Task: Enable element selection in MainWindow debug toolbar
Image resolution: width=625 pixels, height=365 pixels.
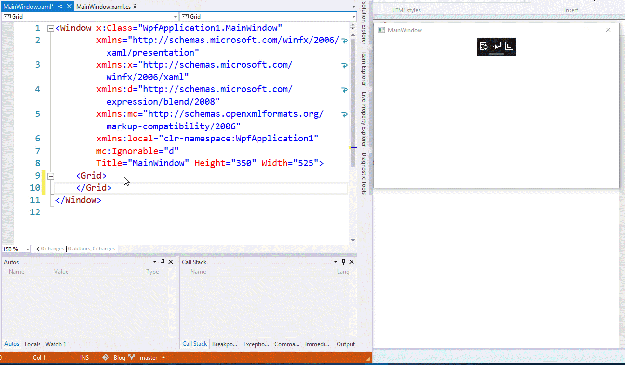Action: tap(496, 47)
